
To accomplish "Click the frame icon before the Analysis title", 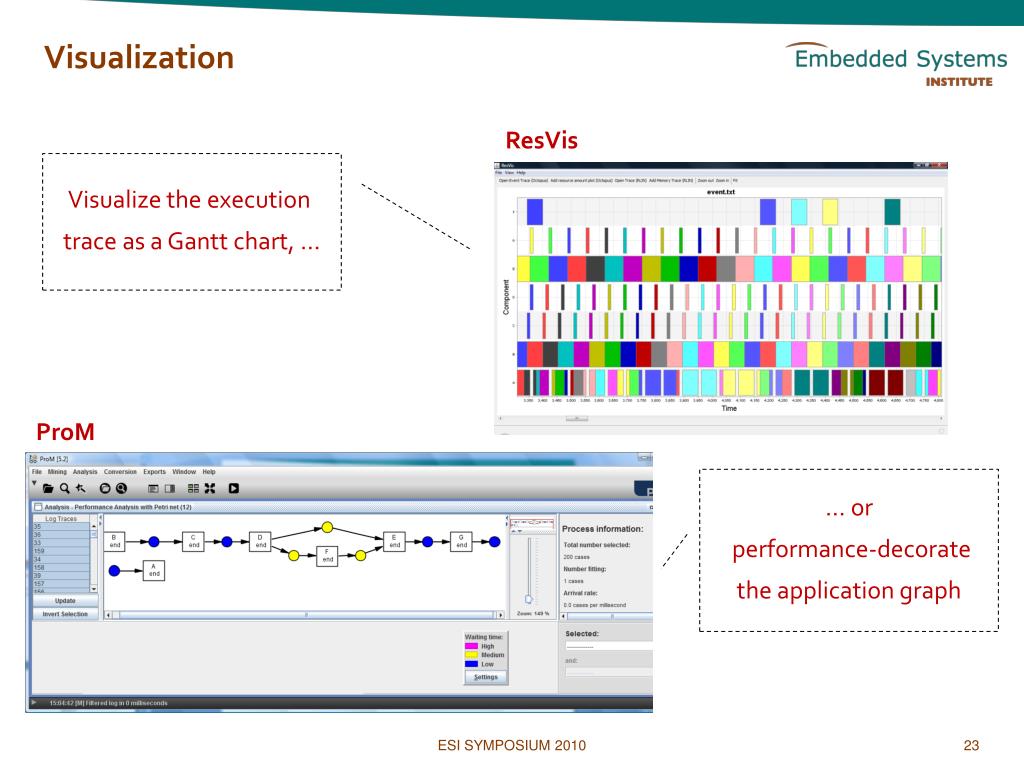I will click(38, 507).
